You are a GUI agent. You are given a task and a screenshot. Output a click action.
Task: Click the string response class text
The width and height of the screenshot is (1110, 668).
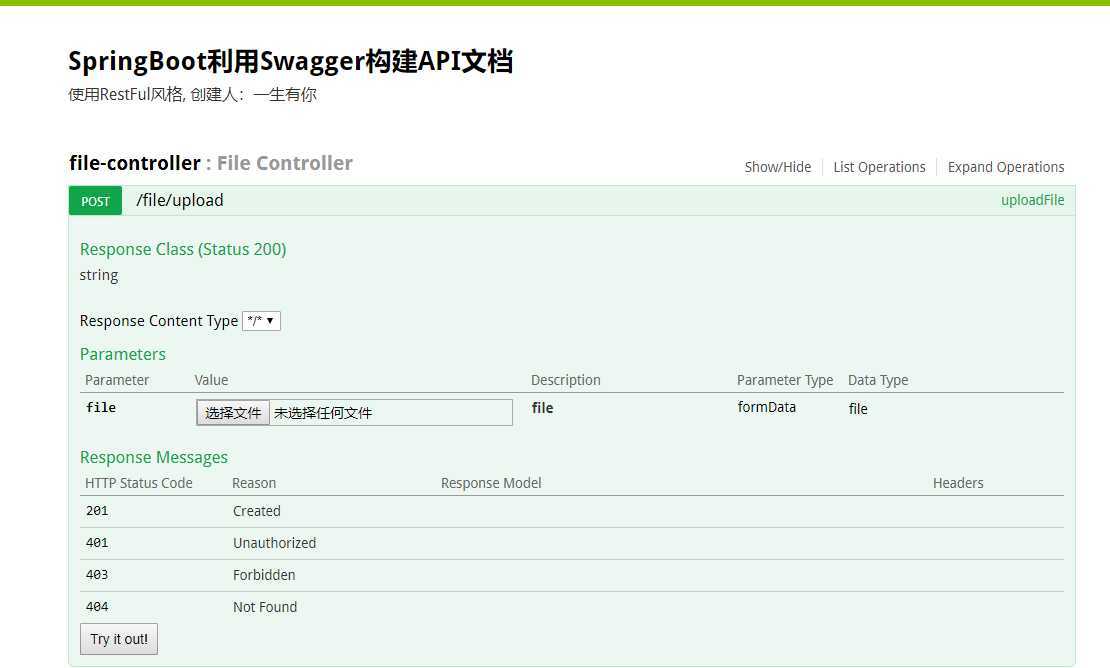point(98,275)
